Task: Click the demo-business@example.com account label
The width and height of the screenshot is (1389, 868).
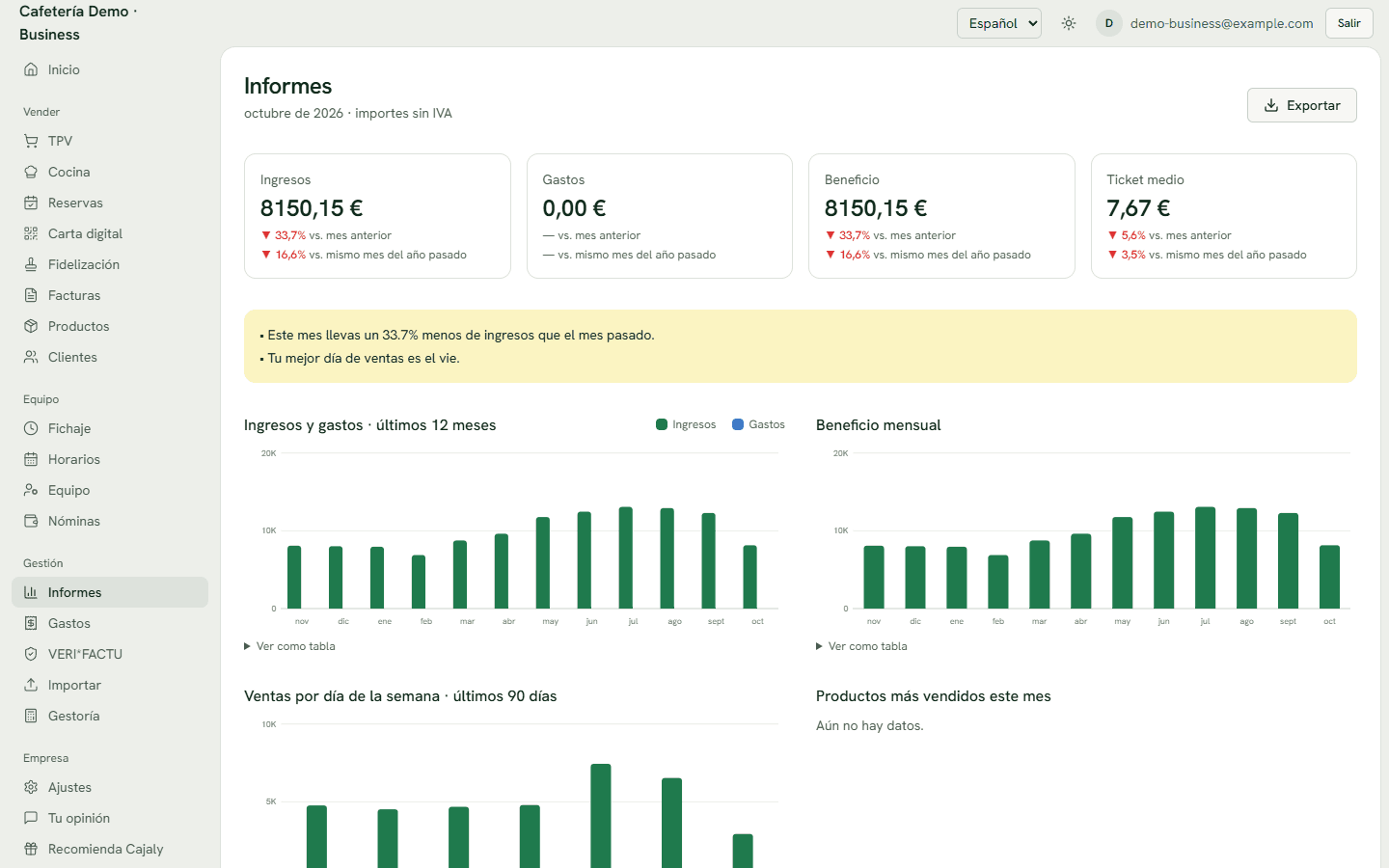Action: point(1222,23)
